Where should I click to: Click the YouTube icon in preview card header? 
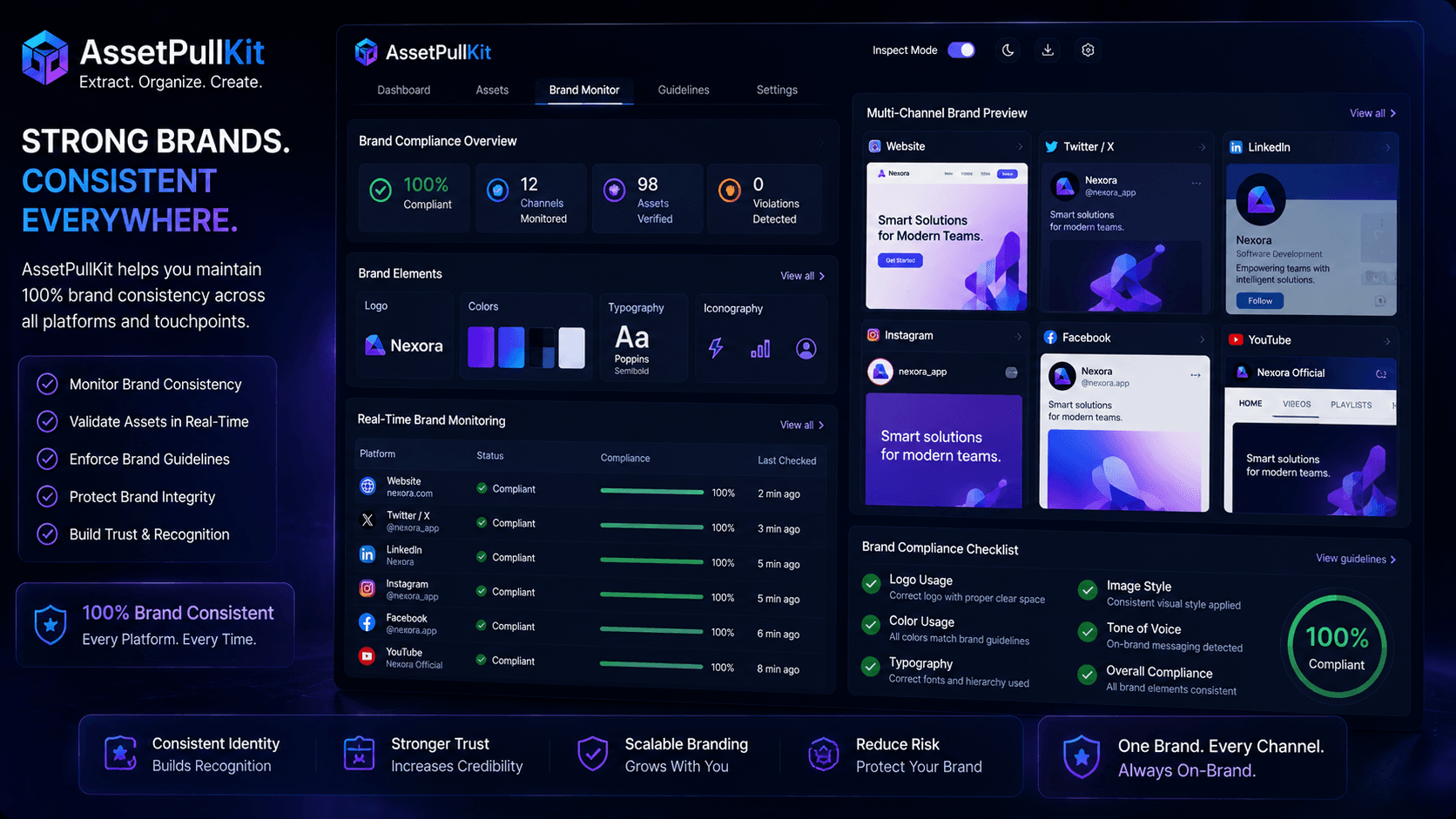click(1236, 339)
